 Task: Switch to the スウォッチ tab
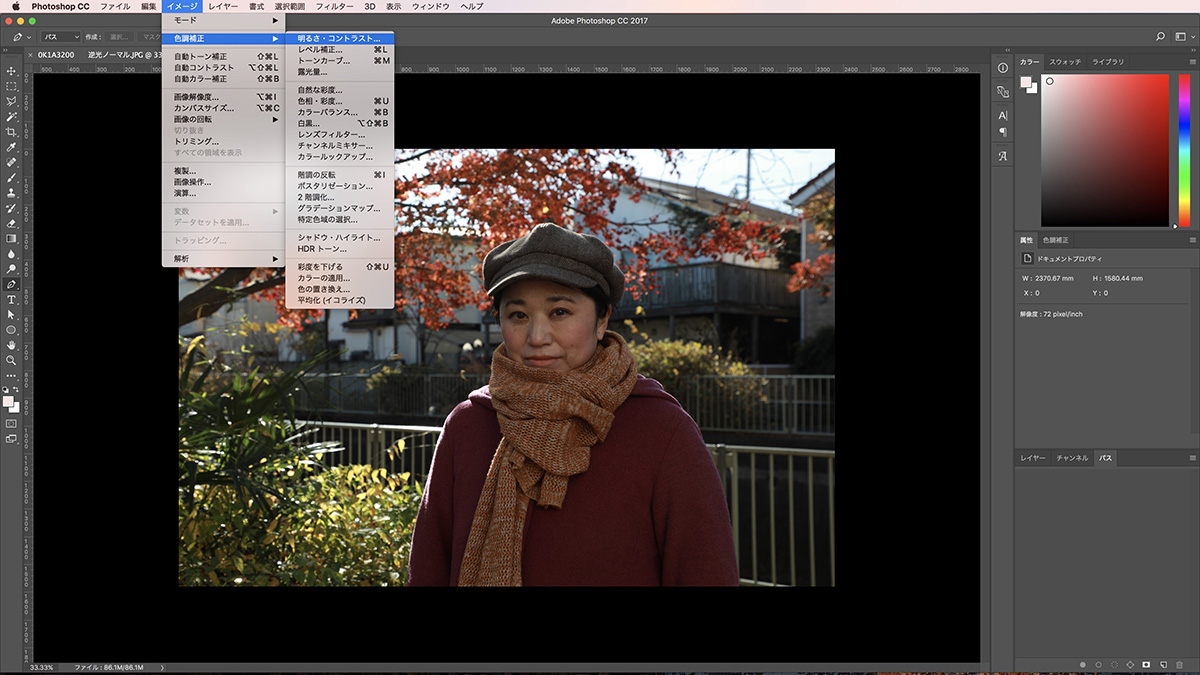click(1065, 62)
